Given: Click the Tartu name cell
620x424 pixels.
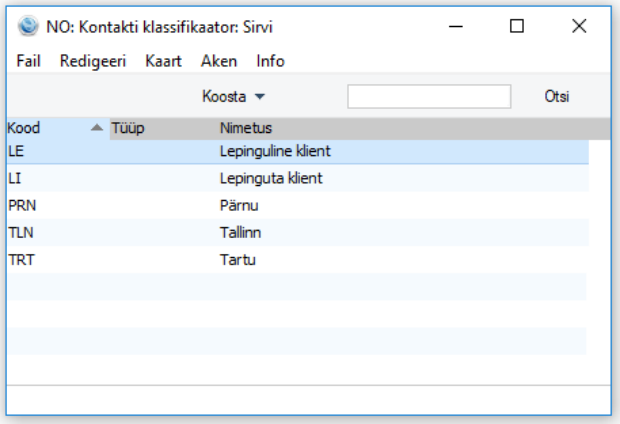Looking at the screenshot, I should pyautogui.click(x=238, y=260).
